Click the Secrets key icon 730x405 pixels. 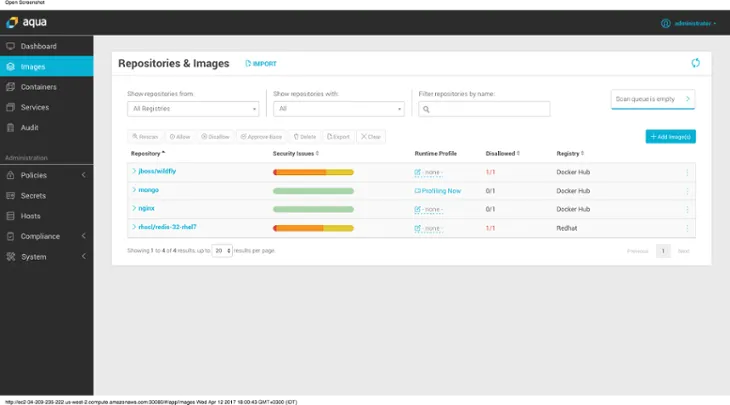click(x=10, y=196)
